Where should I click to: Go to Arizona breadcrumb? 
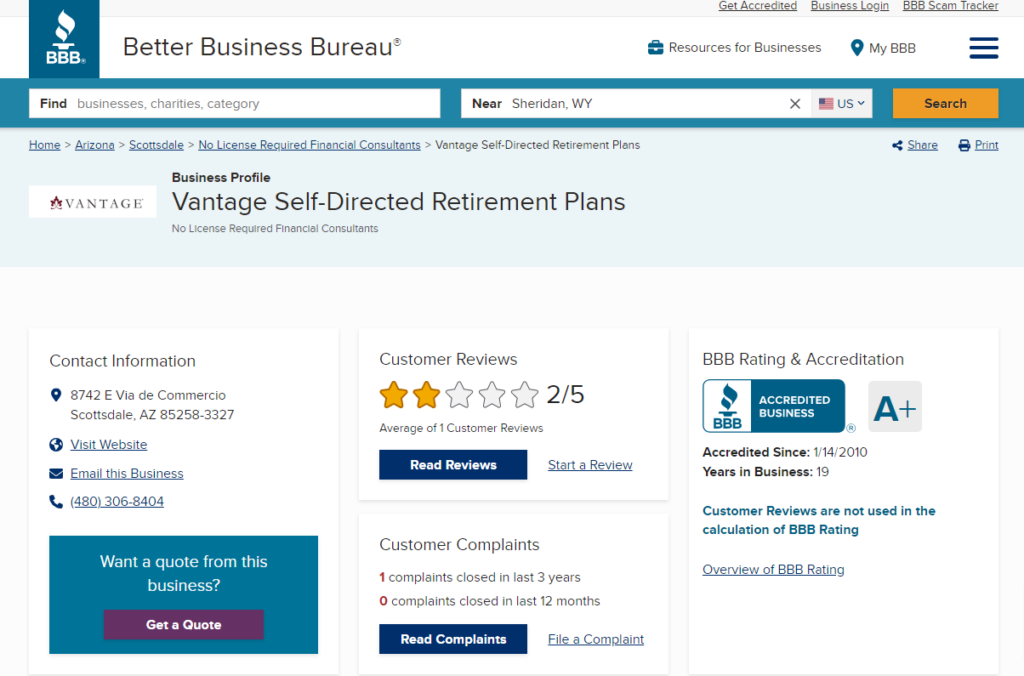click(95, 145)
